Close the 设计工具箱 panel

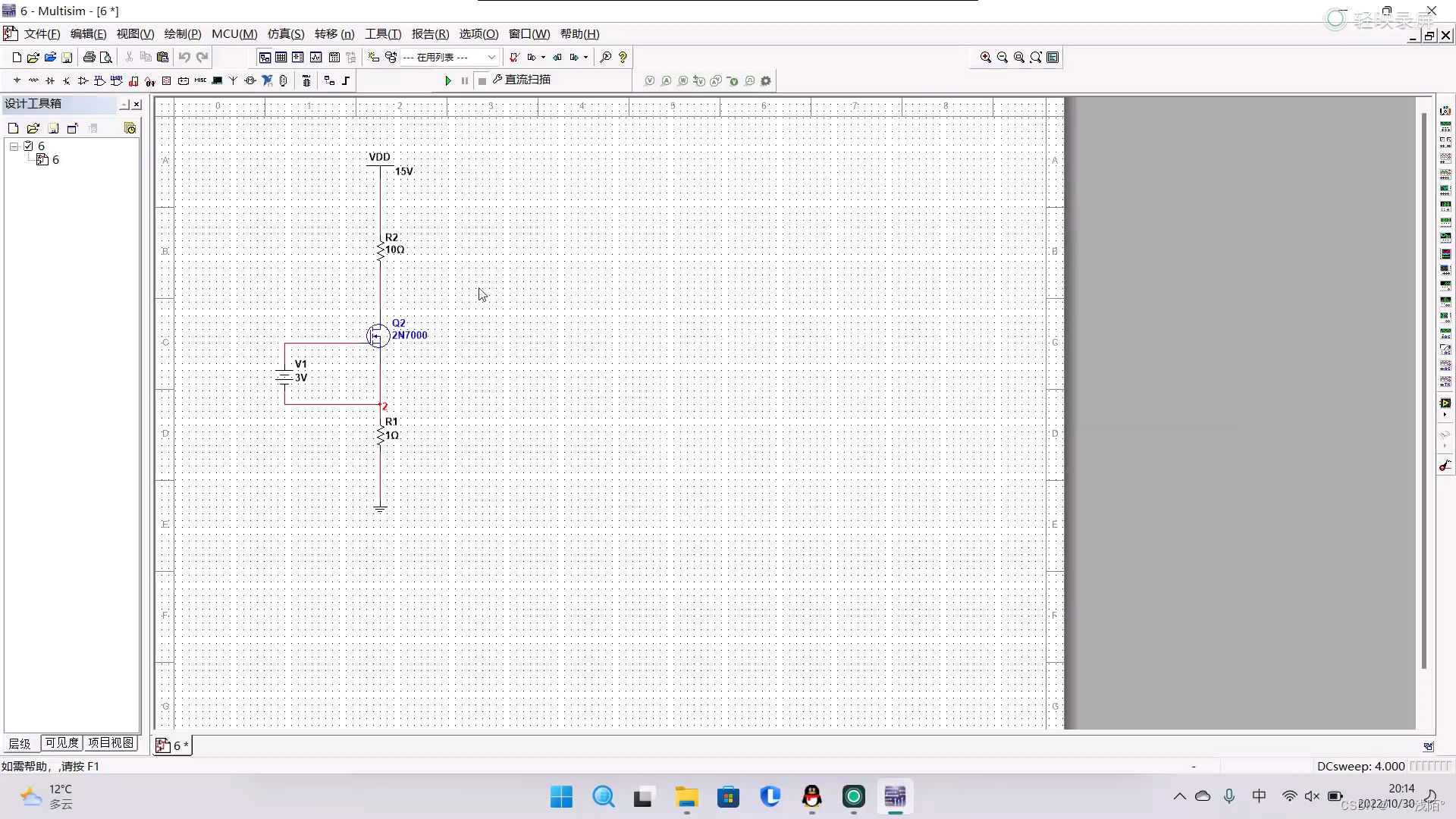[136, 105]
